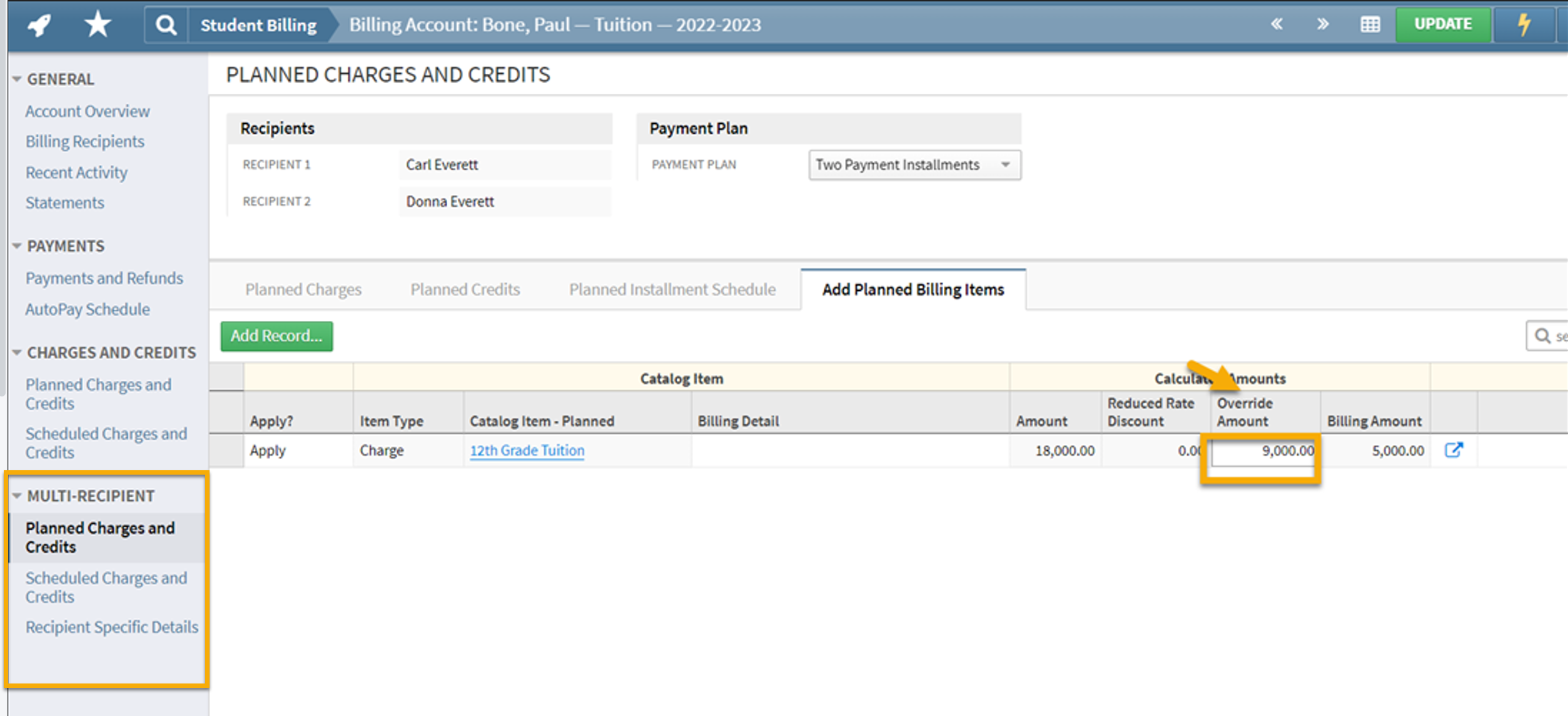Screen dimensions: 1568x716
Task: Click the lightning bolt quick actions icon
Action: coord(1524,24)
